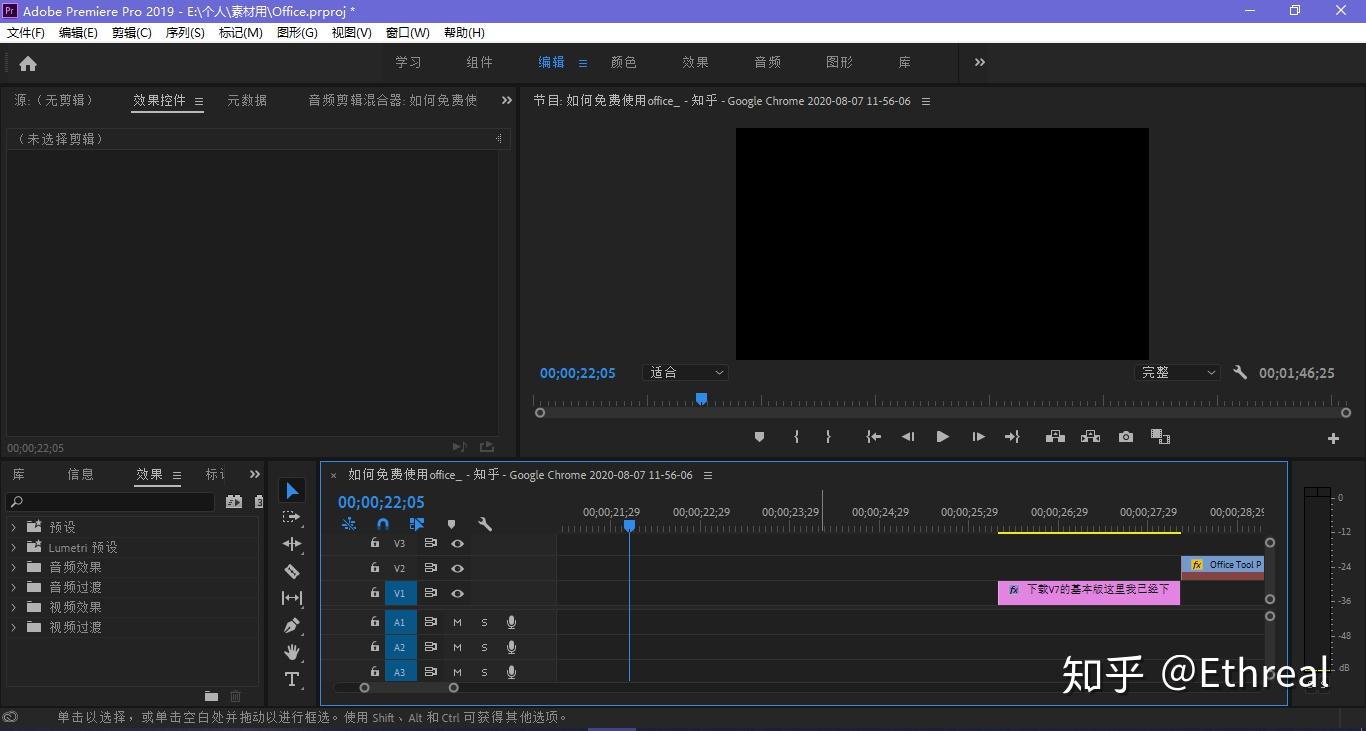Click the Add Marker button in Program monitor
The width and height of the screenshot is (1366, 731).
pos(759,437)
